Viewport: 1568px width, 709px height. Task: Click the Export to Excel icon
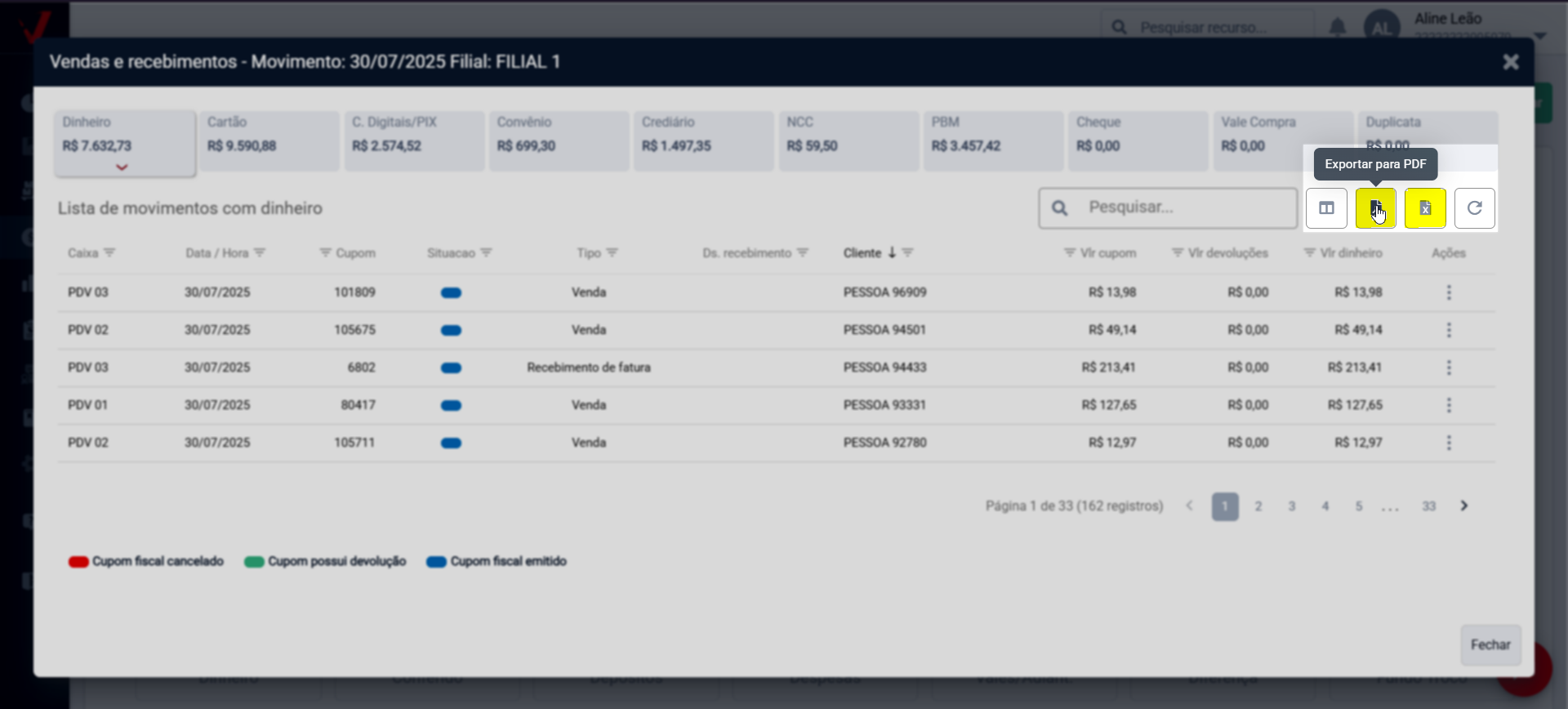(x=1425, y=208)
